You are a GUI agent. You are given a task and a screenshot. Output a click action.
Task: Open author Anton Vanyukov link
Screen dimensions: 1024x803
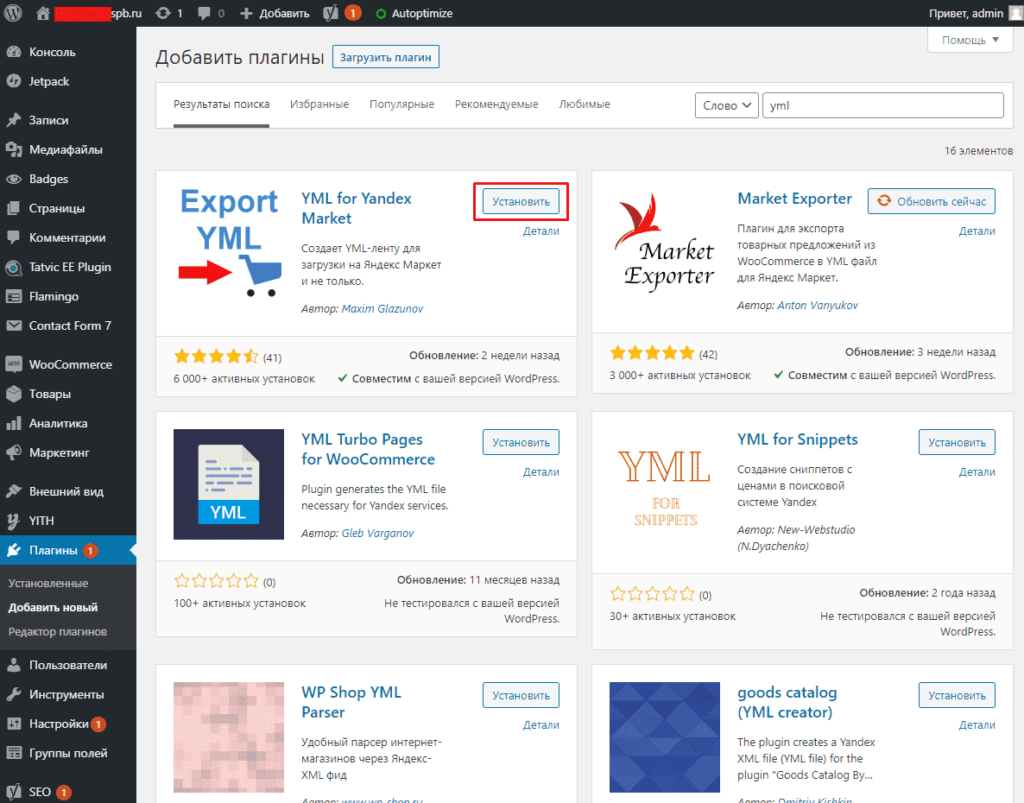(x=818, y=305)
